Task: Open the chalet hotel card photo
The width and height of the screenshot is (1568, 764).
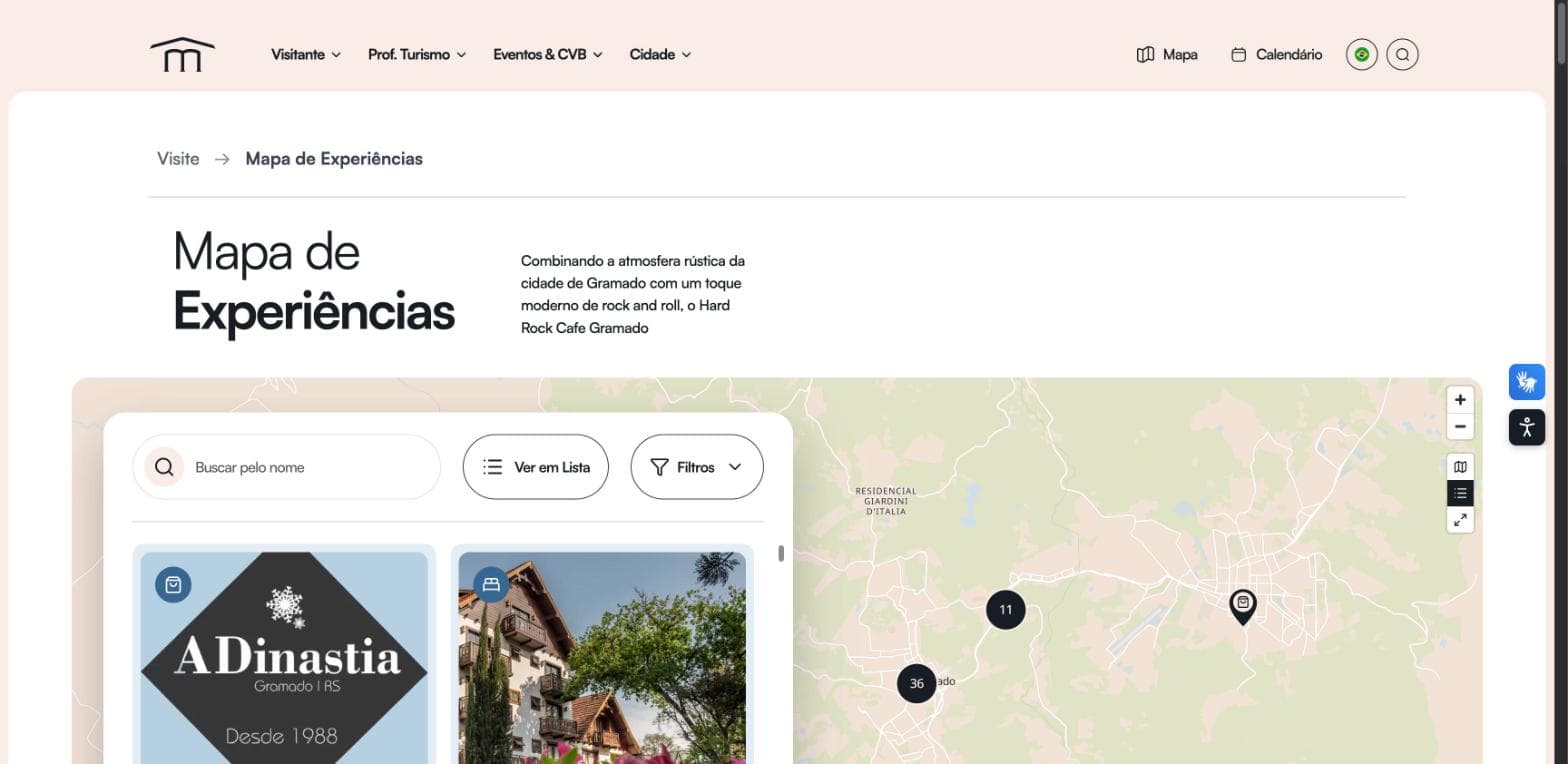Action: point(602,658)
